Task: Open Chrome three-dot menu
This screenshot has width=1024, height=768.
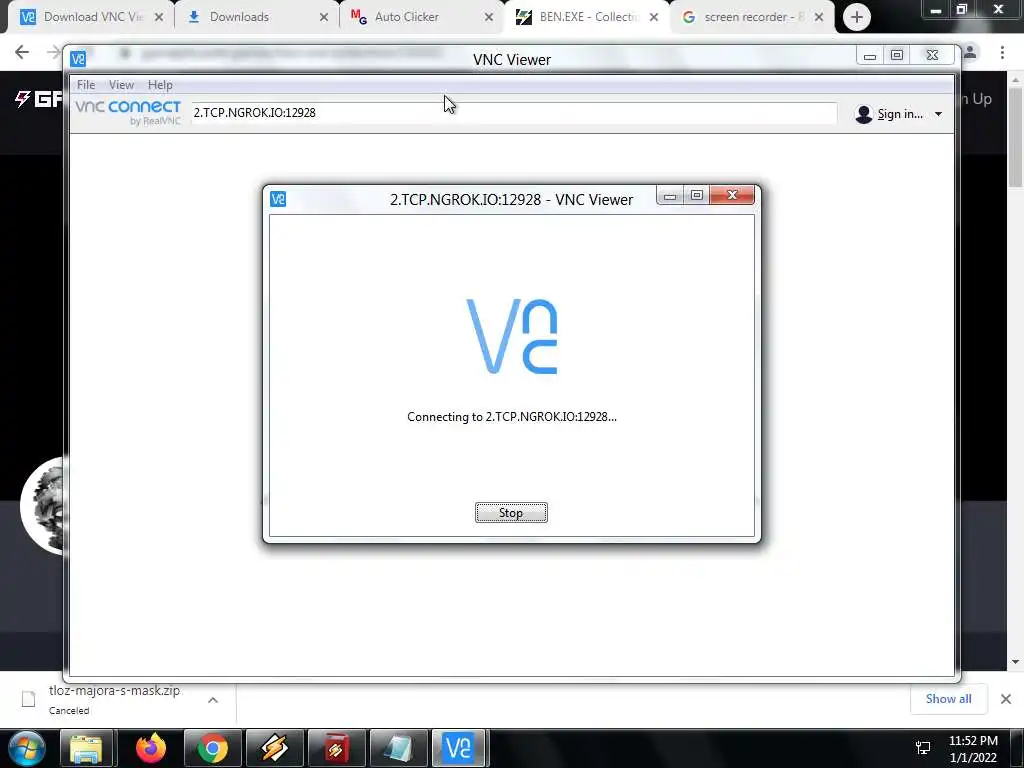Action: point(1002,52)
